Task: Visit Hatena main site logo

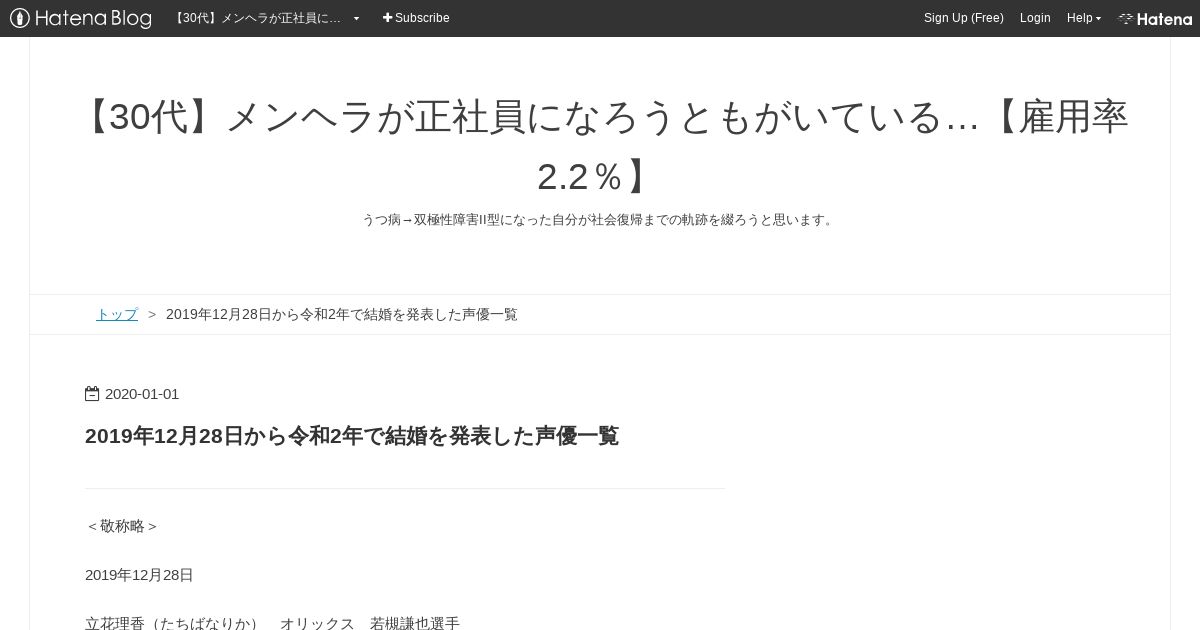Action: (1155, 18)
